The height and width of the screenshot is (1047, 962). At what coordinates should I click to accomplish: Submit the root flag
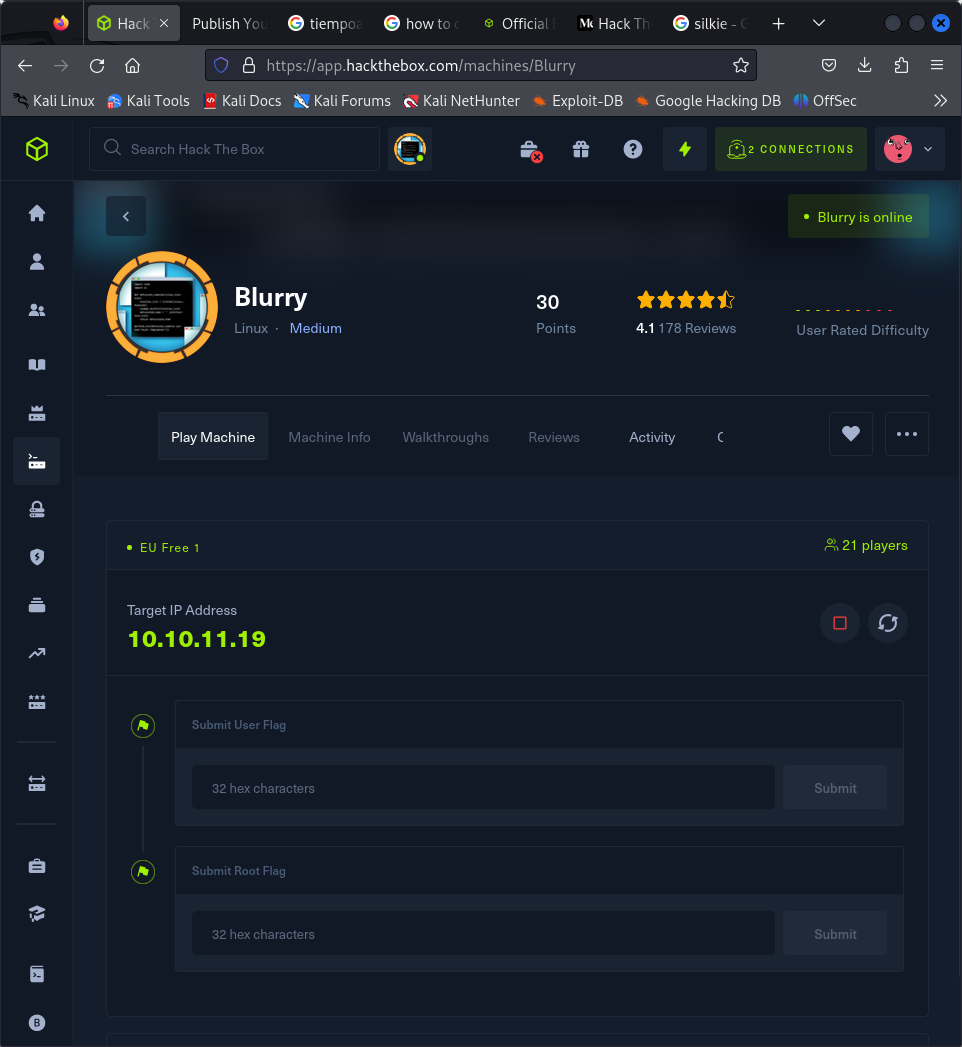point(834,934)
